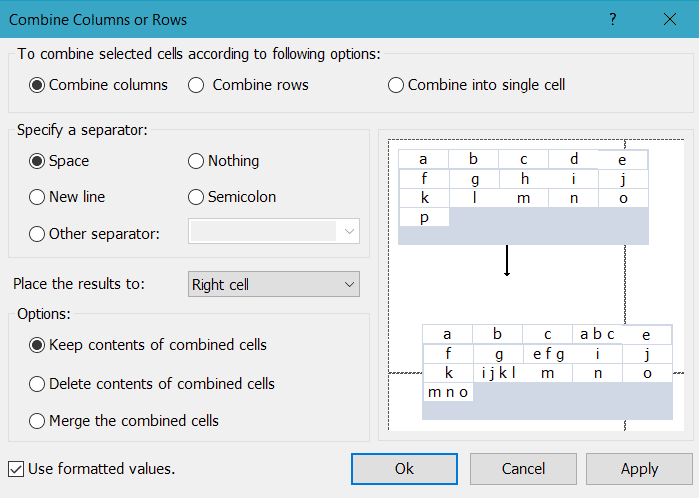Expand the Place the results to dropdown
Image resolution: width=699 pixels, height=498 pixels.
point(274,285)
